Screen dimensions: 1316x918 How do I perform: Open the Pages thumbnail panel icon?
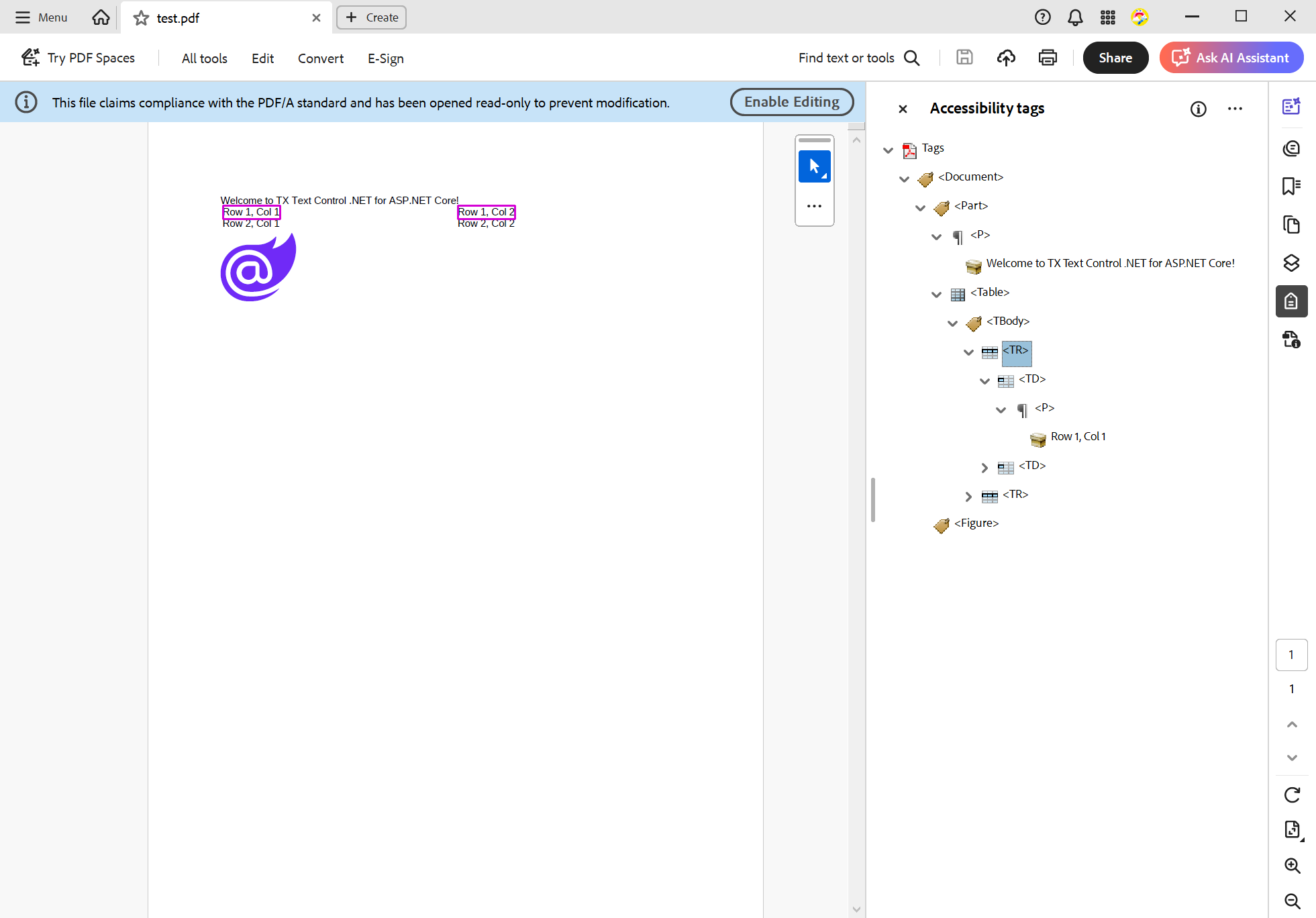coord(1291,224)
